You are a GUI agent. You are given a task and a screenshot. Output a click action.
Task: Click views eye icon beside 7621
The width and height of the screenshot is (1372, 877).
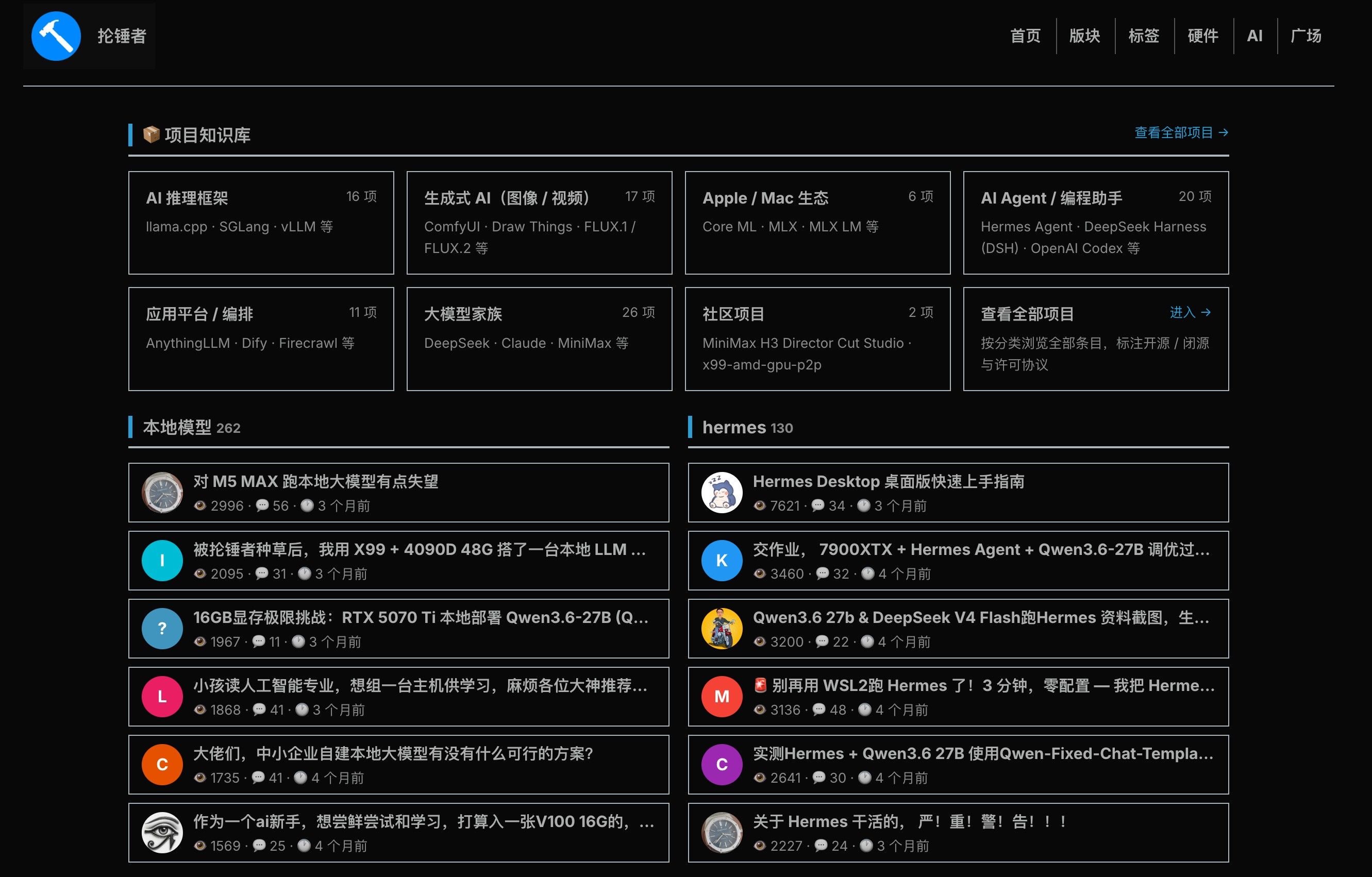click(x=759, y=505)
